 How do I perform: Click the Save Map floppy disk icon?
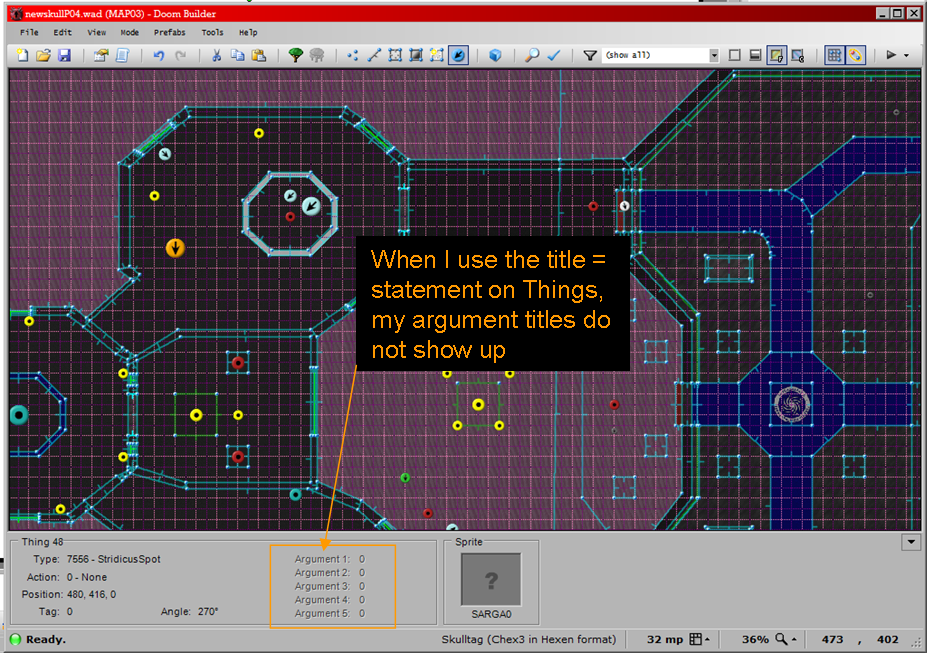[64, 56]
